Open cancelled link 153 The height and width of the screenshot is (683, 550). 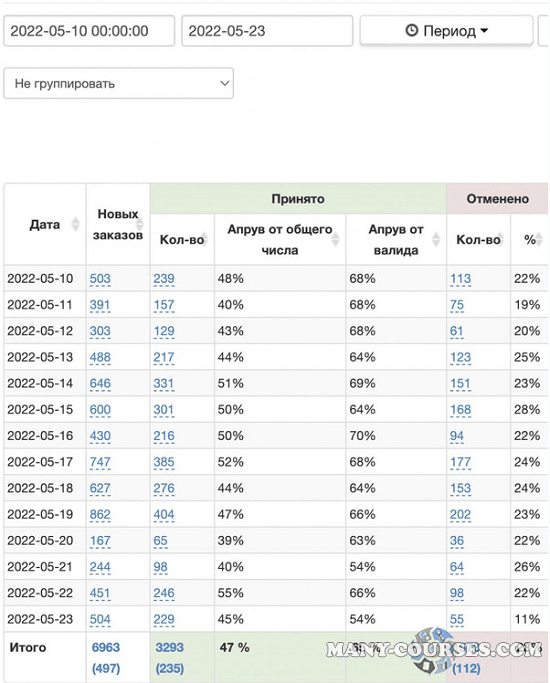[x=460, y=488]
